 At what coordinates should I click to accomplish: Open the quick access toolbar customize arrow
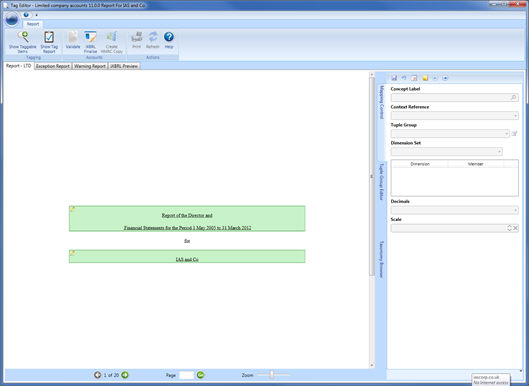(36, 15)
